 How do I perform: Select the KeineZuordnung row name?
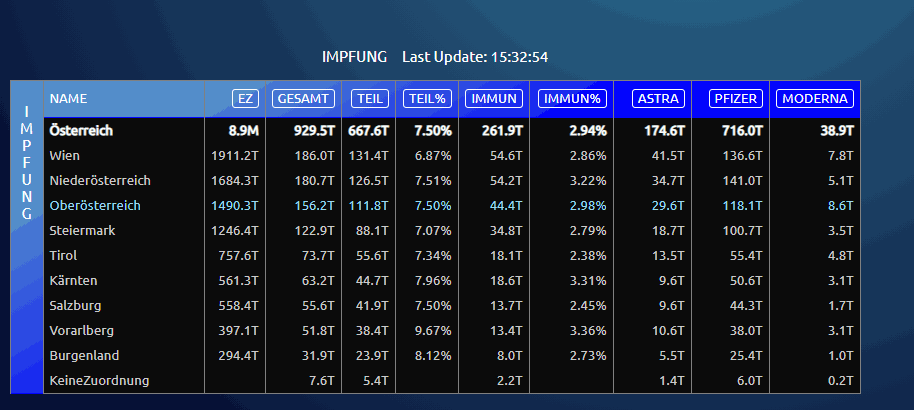pos(99,381)
